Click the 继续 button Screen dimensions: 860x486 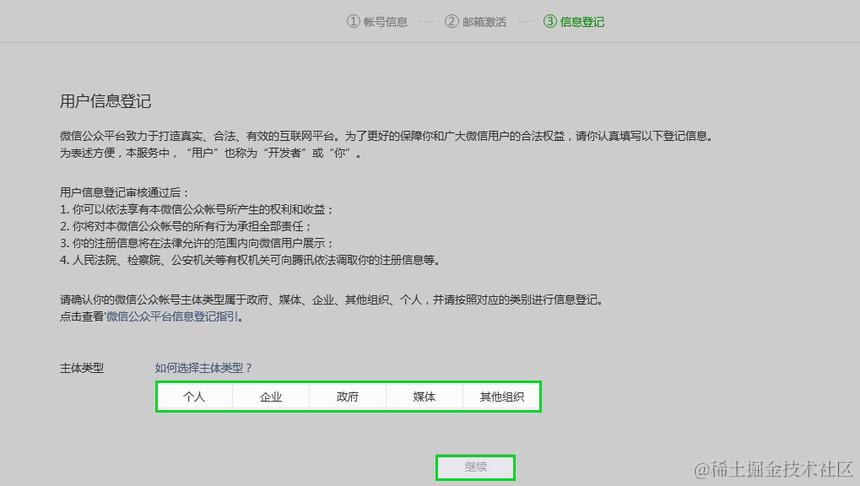[476, 467]
